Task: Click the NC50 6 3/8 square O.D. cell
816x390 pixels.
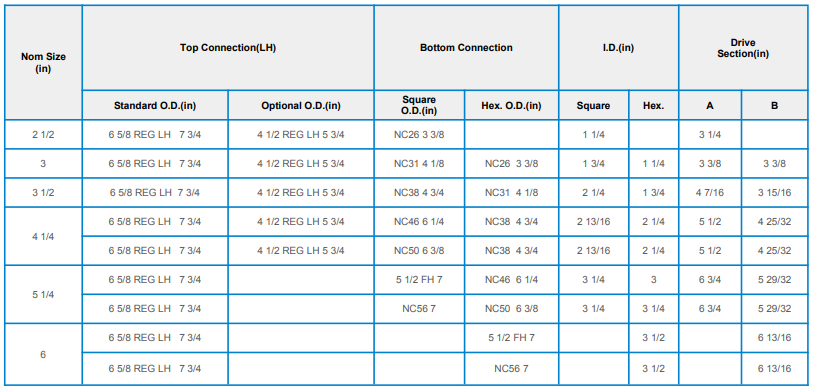Action: tap(419, 251)
